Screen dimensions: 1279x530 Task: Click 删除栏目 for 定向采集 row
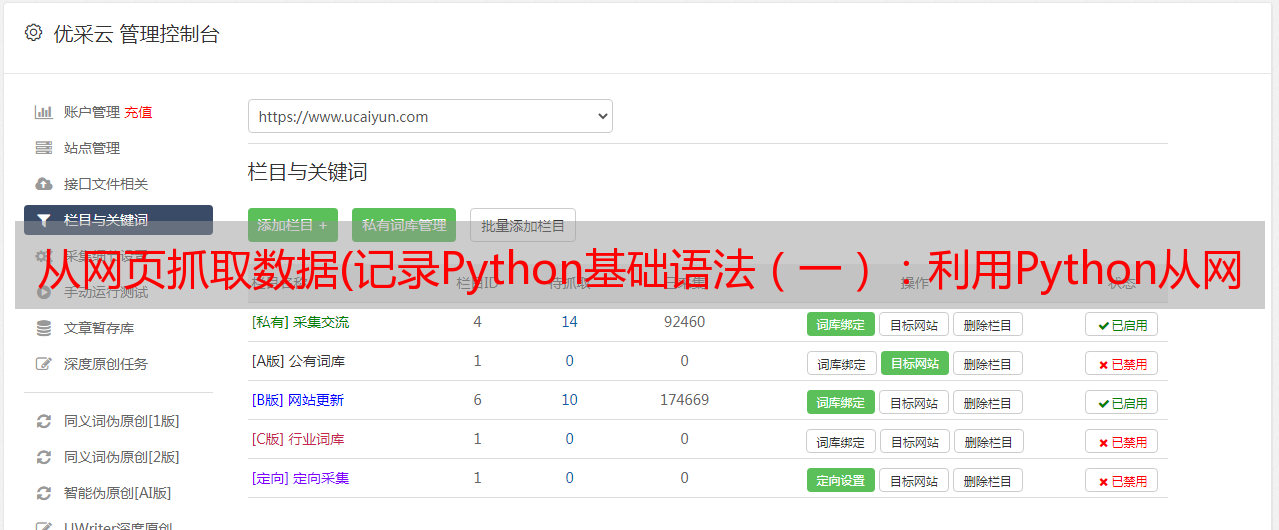pyautogui.click(x=988, y=480)
